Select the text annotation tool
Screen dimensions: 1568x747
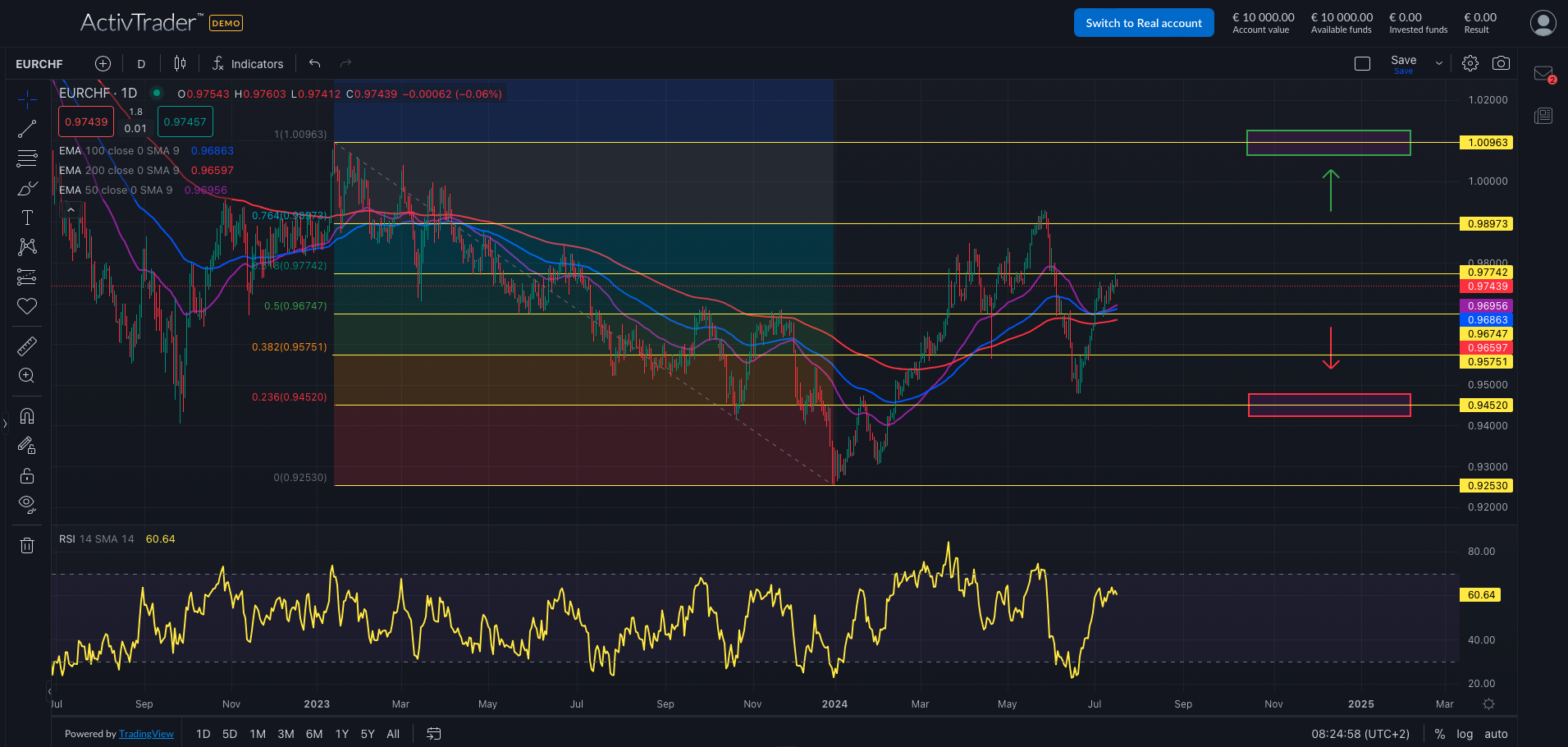tap(27, 218)
